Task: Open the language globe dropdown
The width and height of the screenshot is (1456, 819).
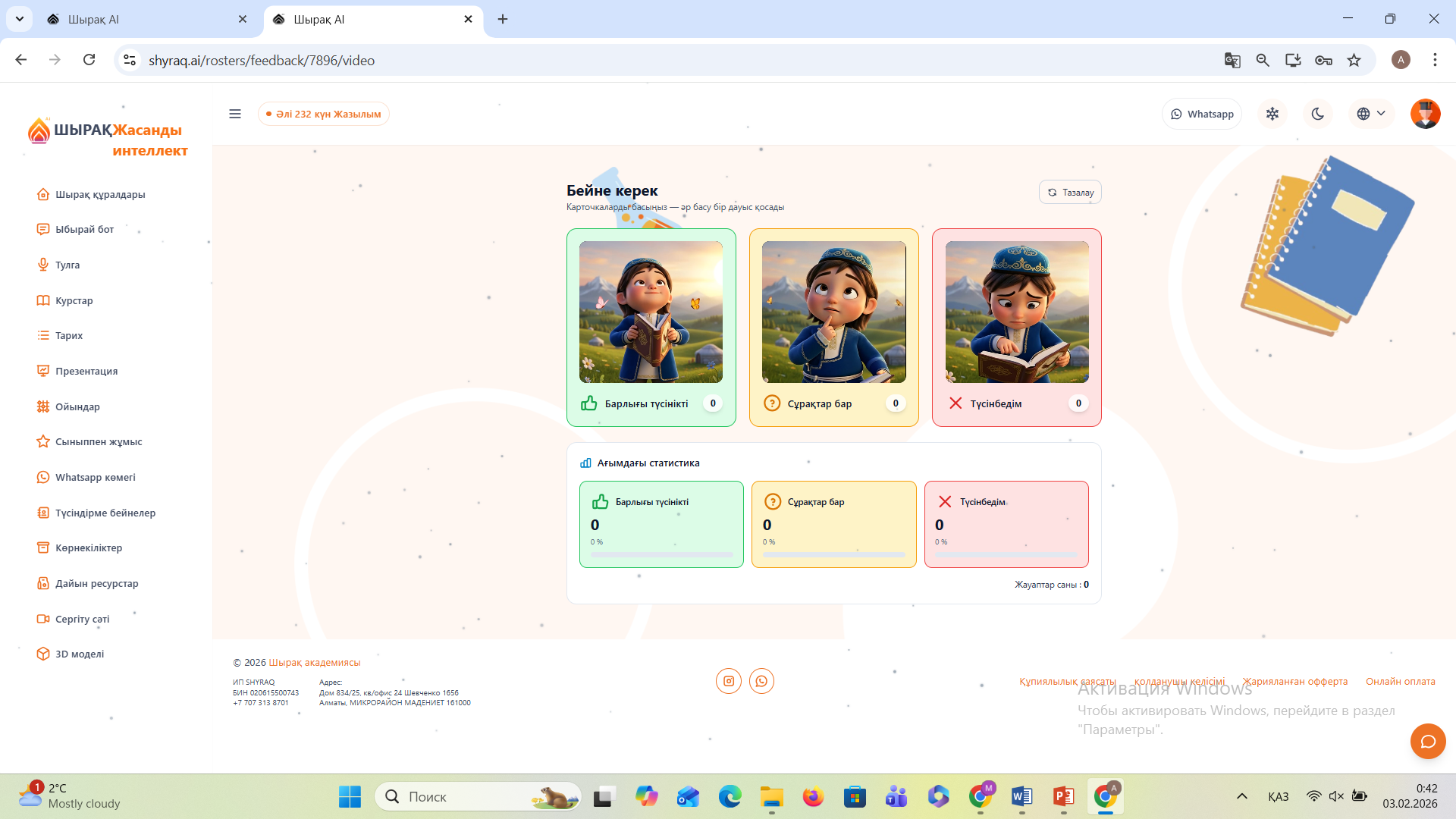Action: [x=1371, y=114]
